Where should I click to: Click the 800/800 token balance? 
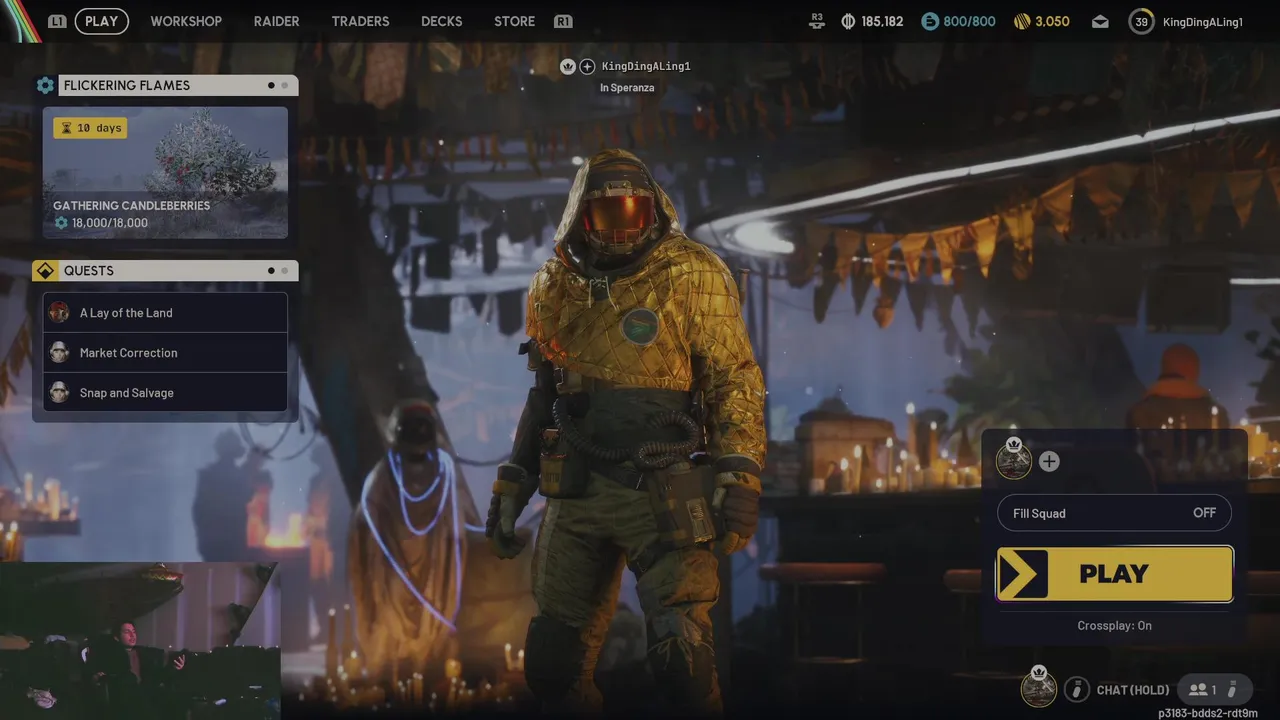click(x=969, y=21)
